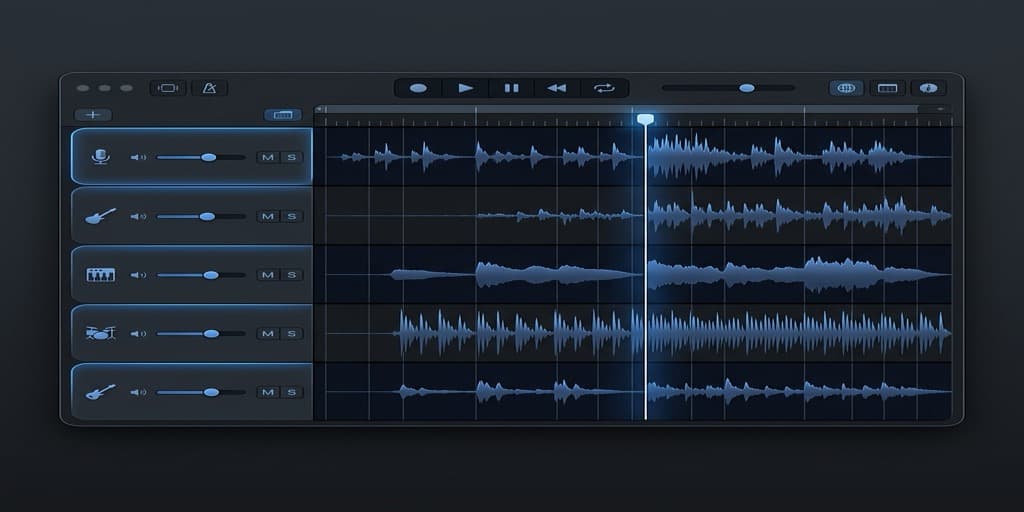Click the speaker icon on the guitar track under the microphone track

click(138, 216)
